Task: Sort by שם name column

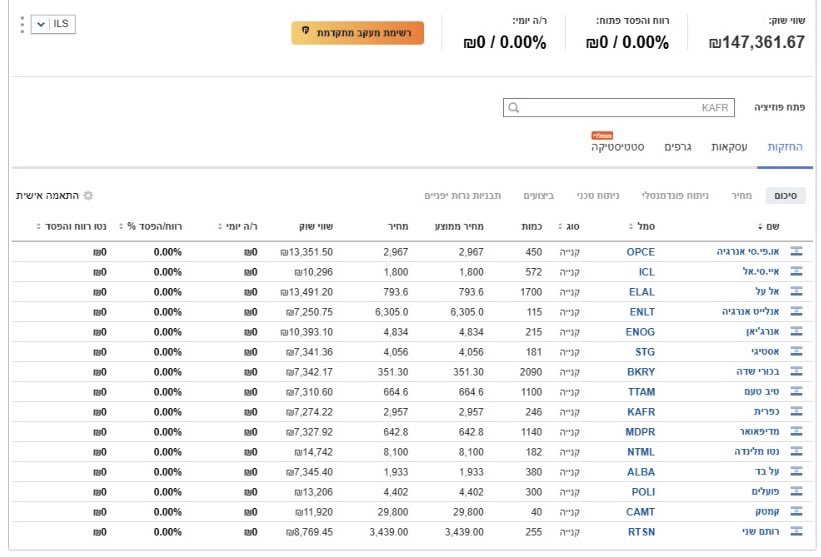Action: 768,227
